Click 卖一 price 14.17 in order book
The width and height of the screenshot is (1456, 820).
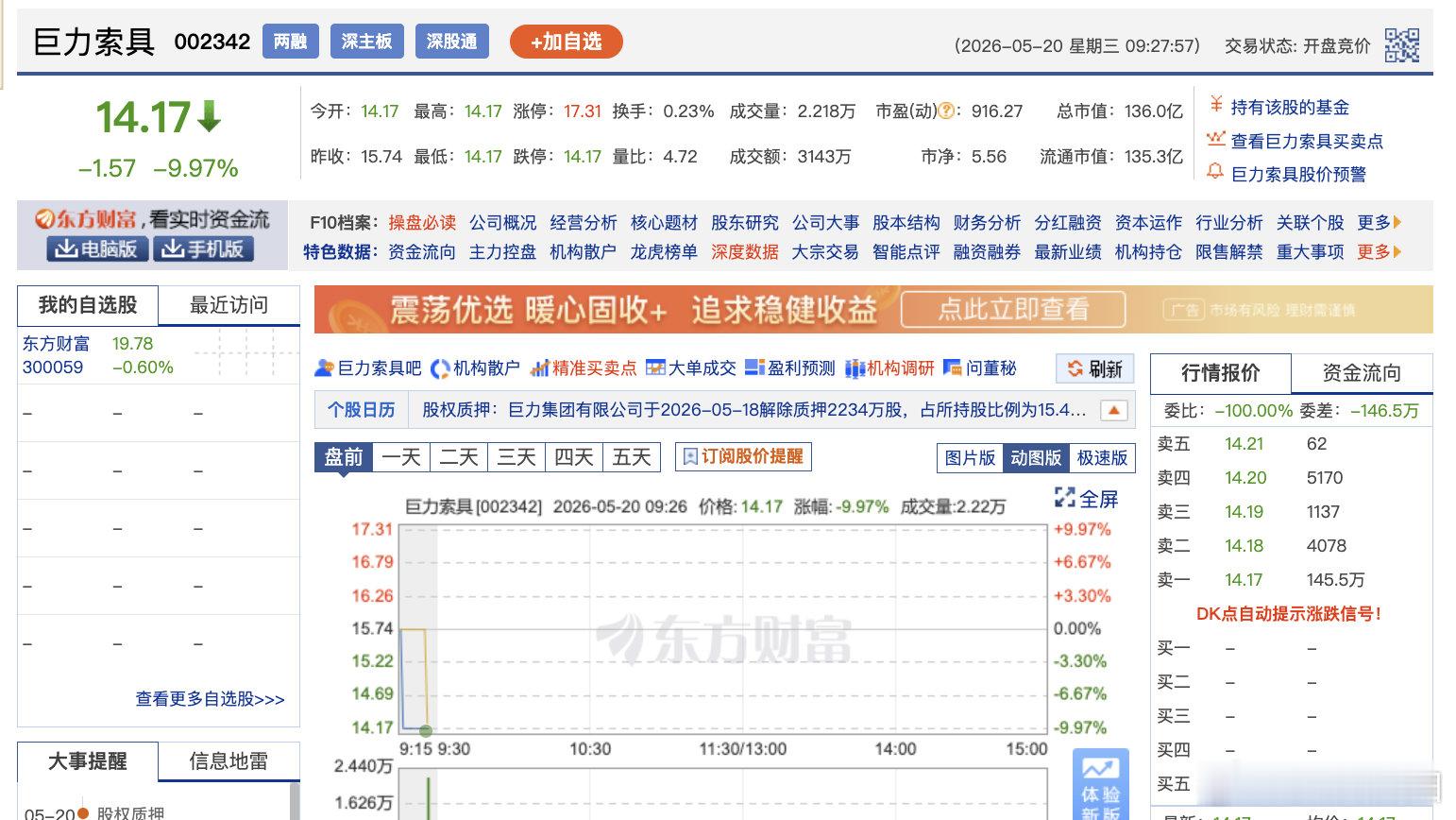(1244, 580)
